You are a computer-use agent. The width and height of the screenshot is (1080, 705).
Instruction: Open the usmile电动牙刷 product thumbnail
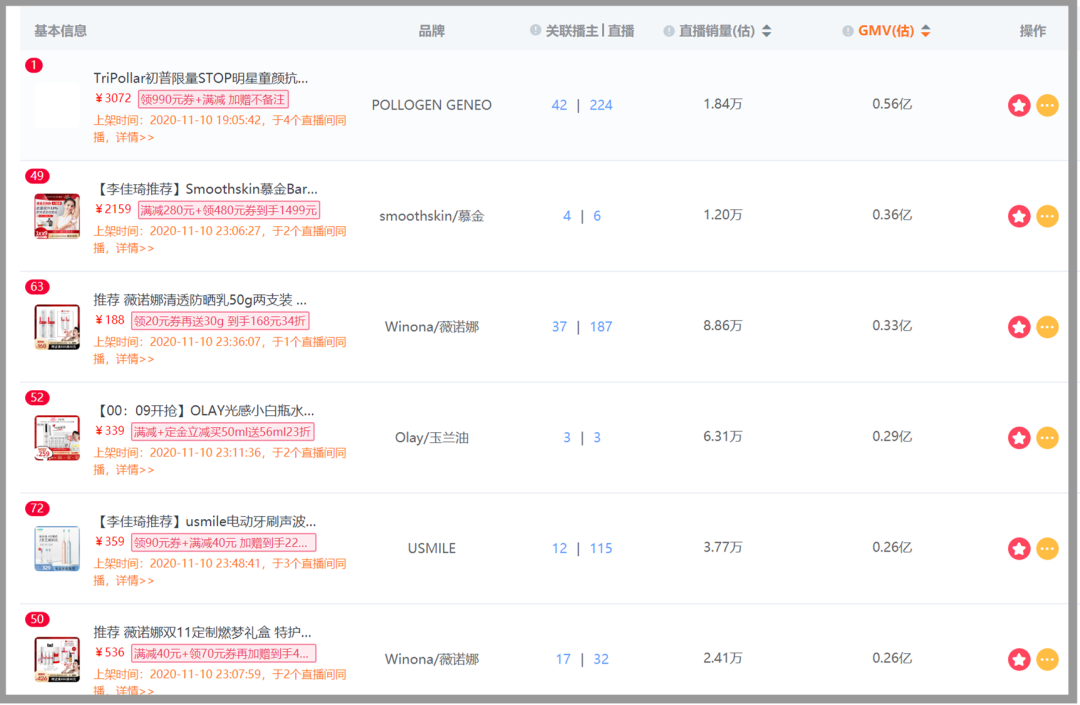57,549
